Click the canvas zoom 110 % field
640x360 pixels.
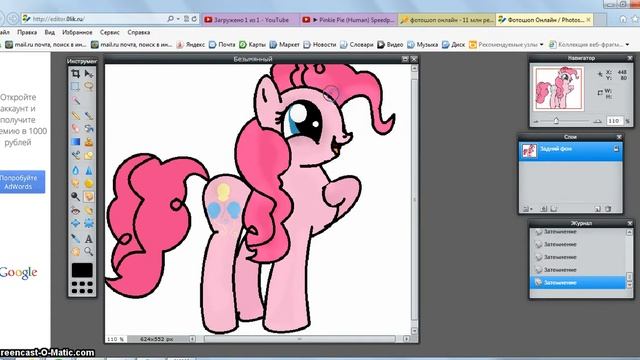[x=116, y=339]
